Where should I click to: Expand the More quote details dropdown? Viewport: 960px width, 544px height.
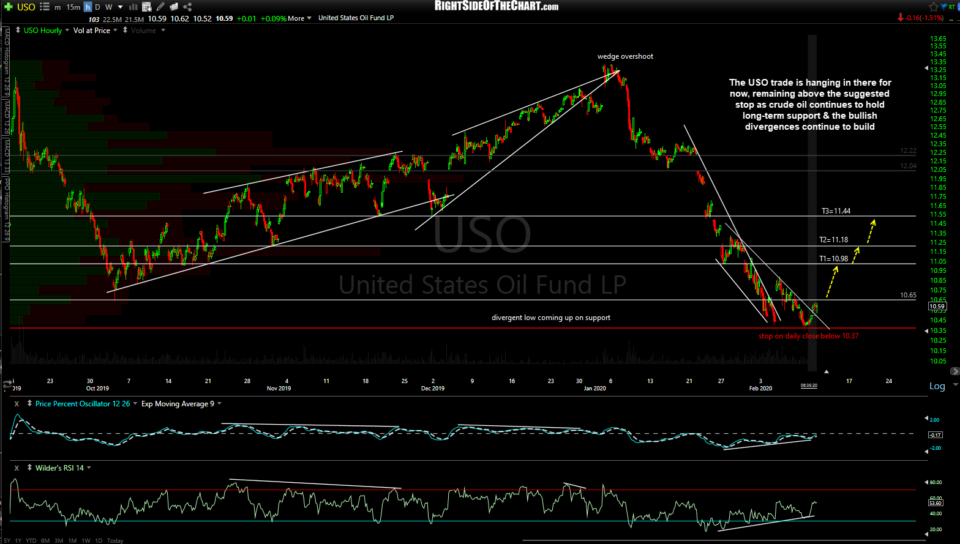[299, 18]
